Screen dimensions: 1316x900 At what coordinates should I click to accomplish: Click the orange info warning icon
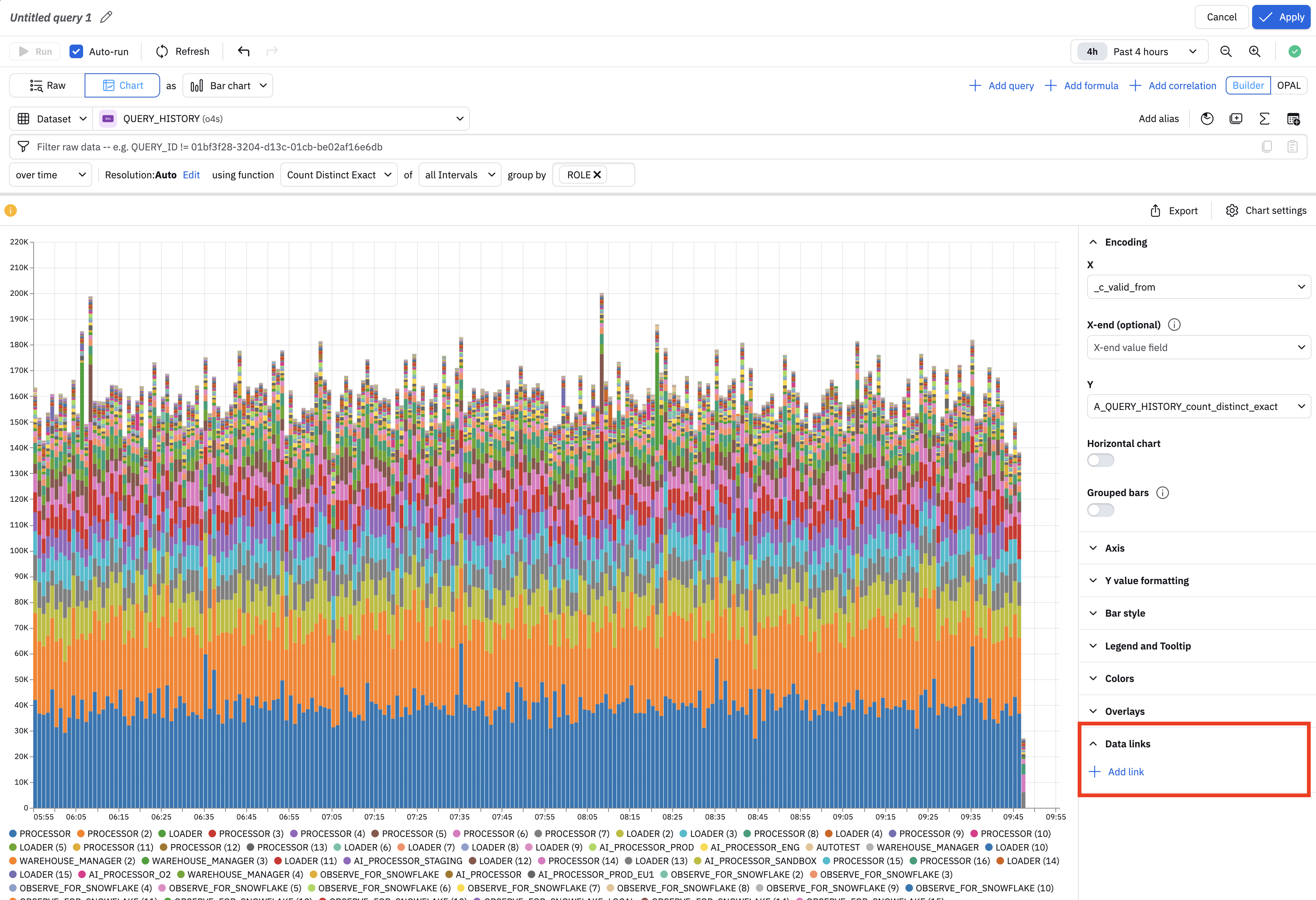(x=11, y=211)
